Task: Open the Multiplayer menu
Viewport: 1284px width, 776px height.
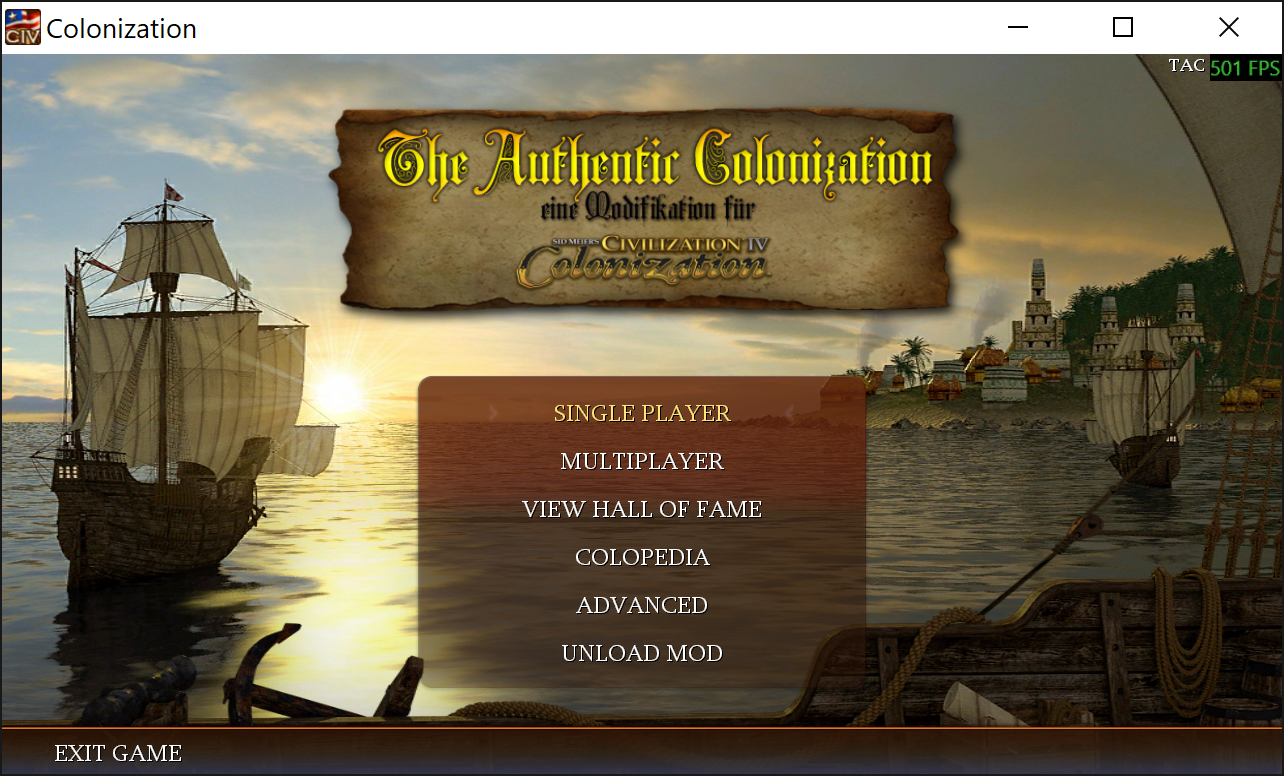Action: pos(642,461)
